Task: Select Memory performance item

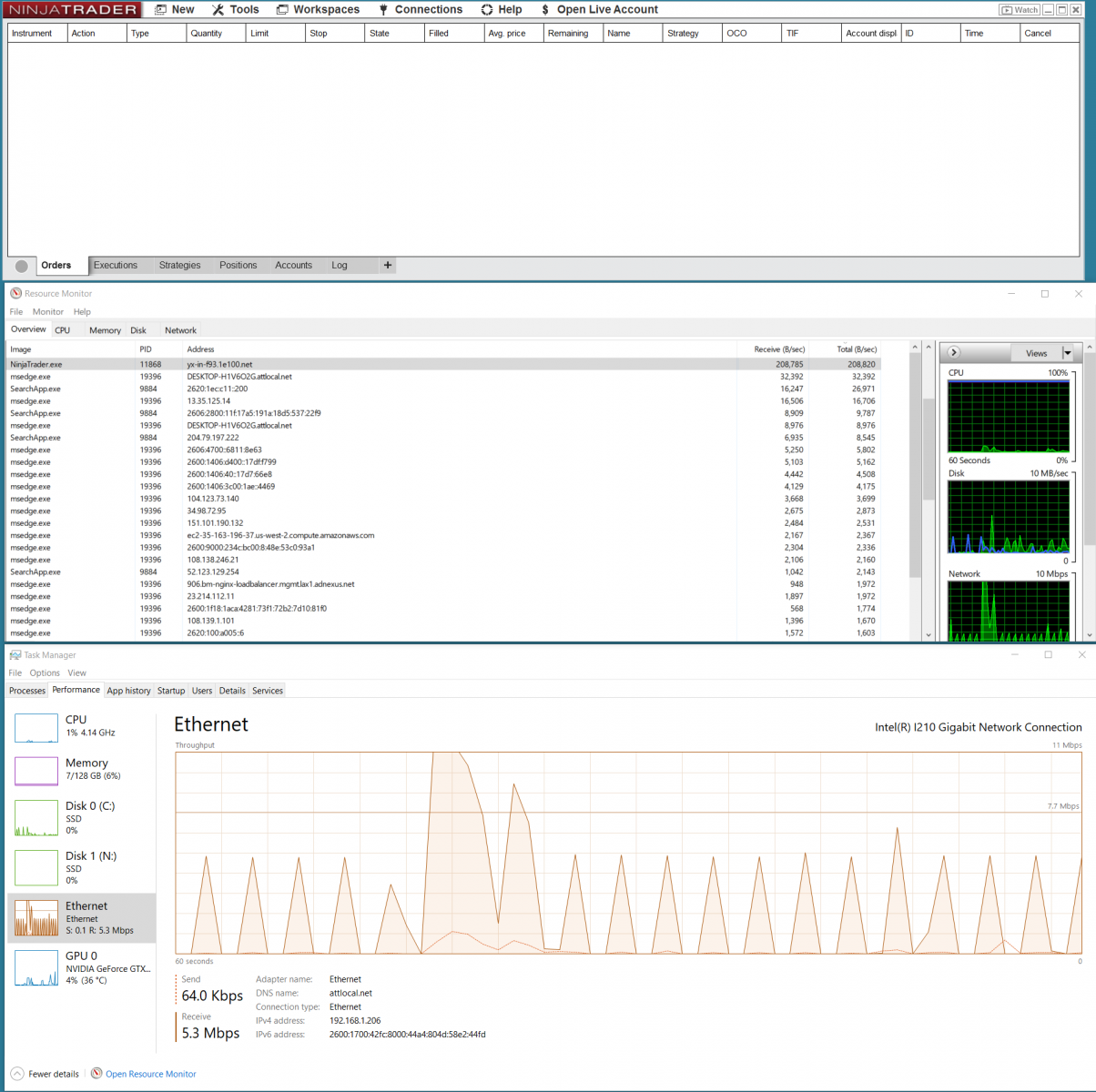Action: (x=82, y=770)
